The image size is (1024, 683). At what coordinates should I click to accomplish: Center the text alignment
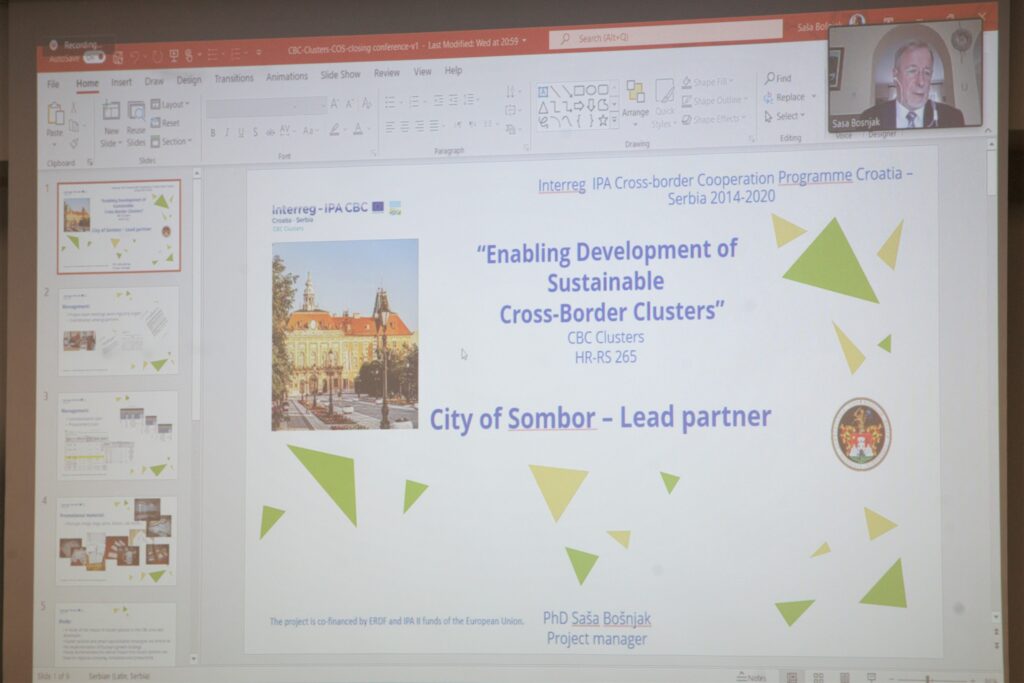(x=404, y=127)
